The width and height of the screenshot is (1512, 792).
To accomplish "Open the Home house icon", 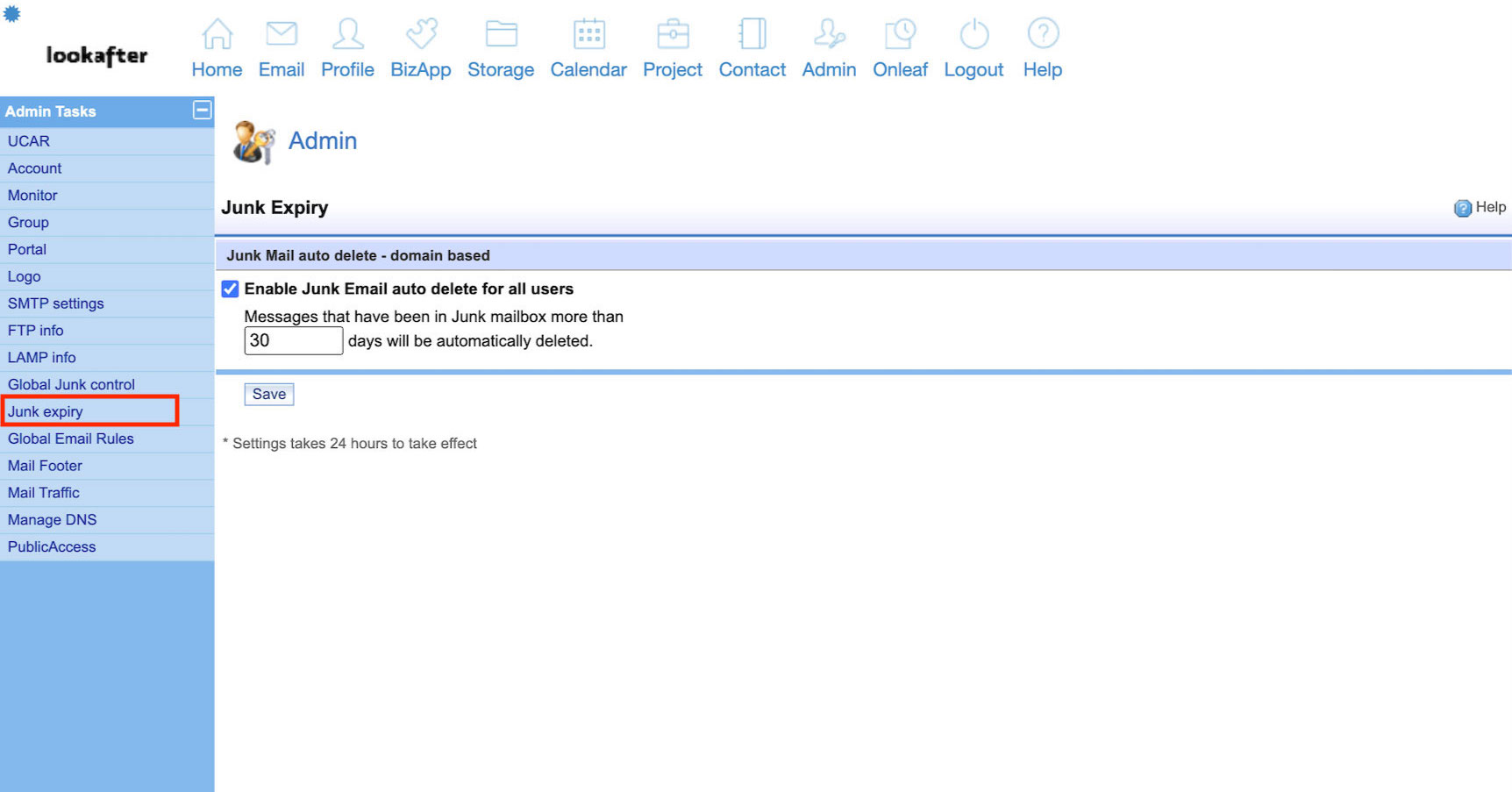I will click(x=217, y=34).
